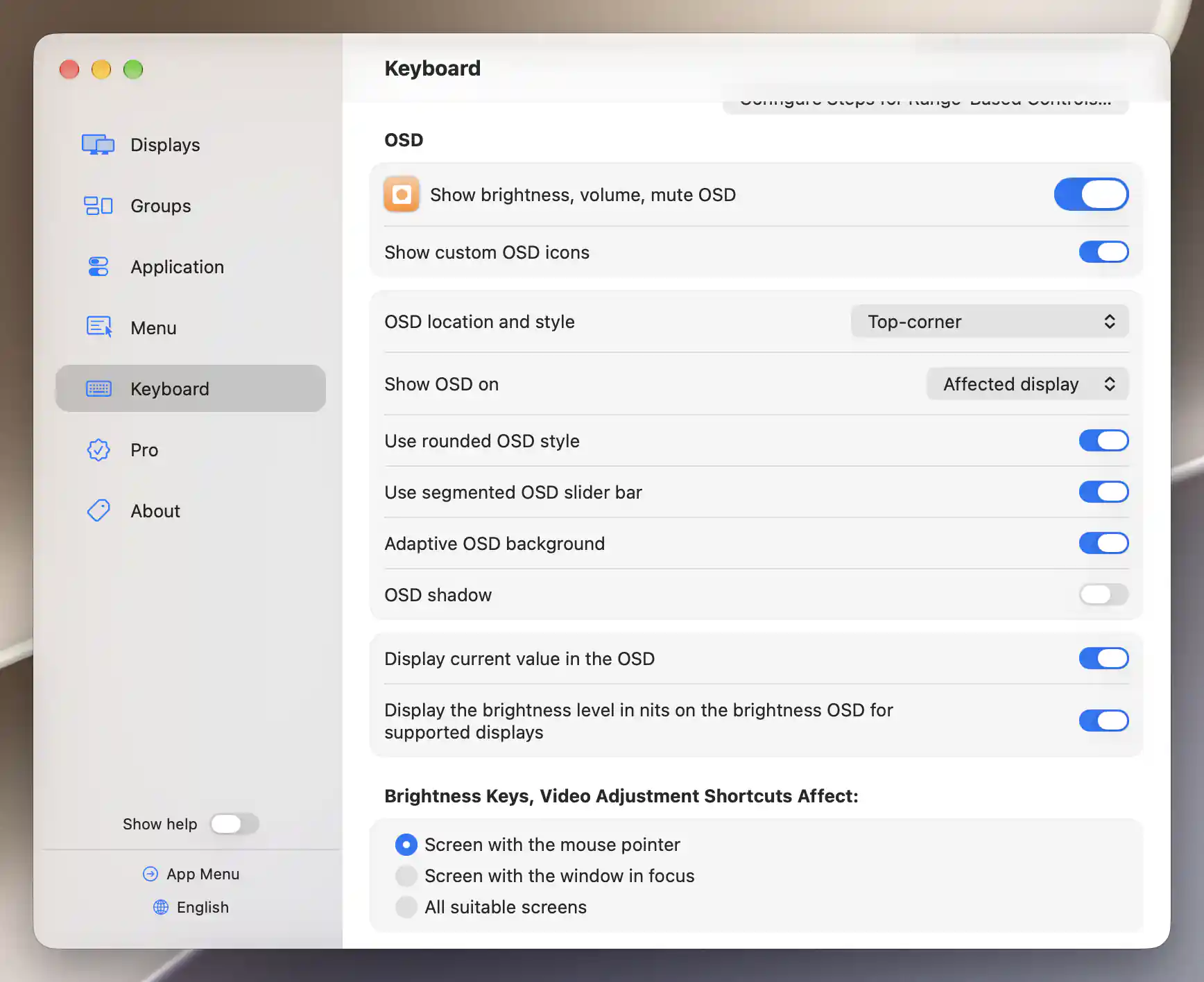Click the About tag icon in sidebar

click(x=98, y=510)
